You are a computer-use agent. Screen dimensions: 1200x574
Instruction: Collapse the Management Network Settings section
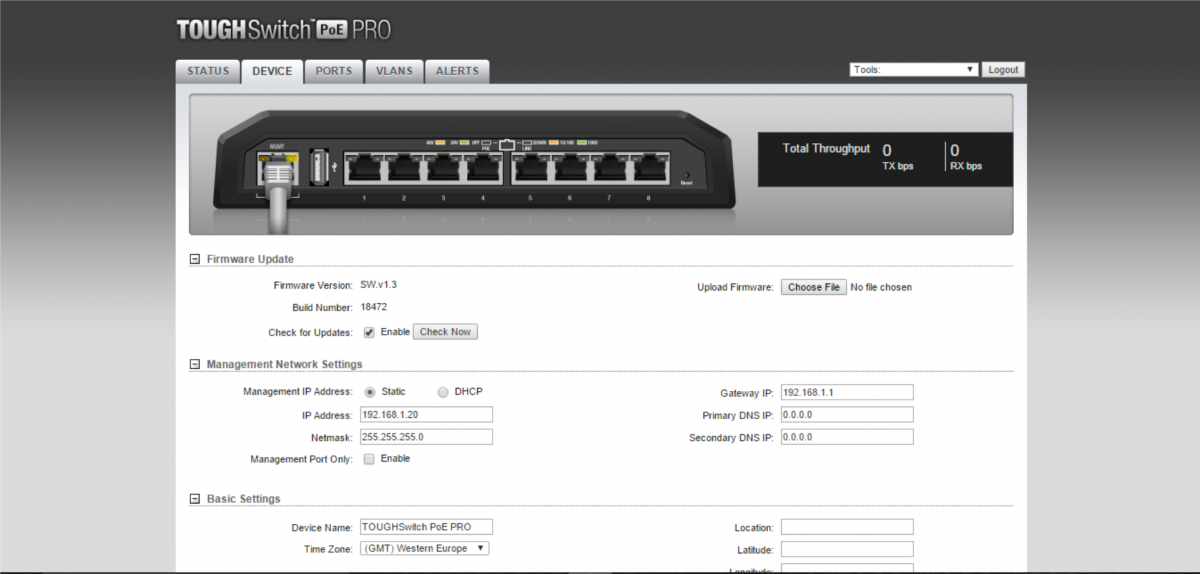(195, 365)
